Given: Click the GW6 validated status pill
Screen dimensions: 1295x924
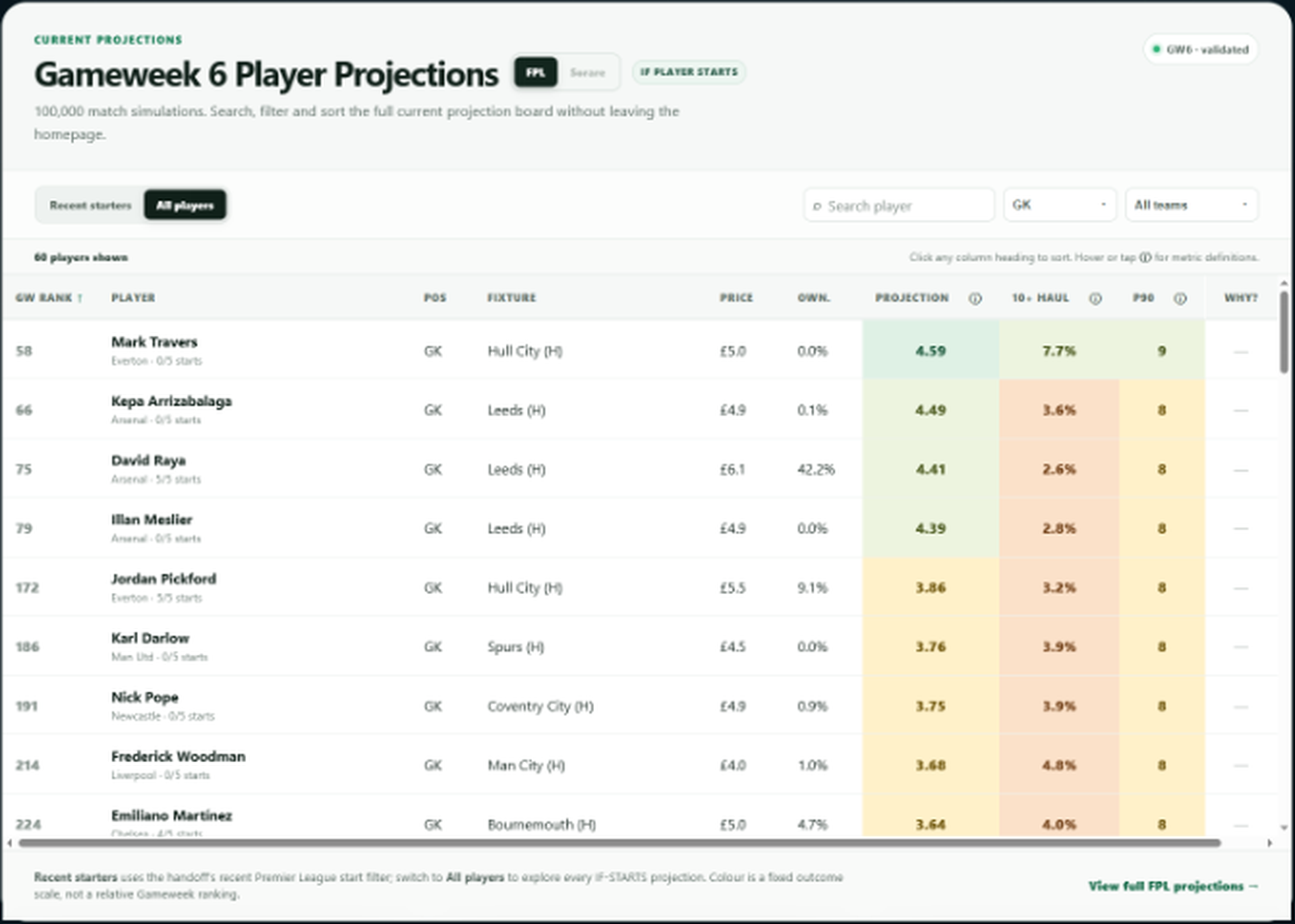Looking at the screenshot, I should (1201, 49).
